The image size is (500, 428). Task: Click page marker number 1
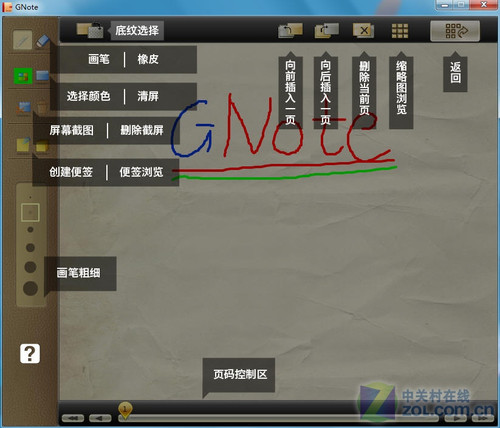click(x=125, y=410)
